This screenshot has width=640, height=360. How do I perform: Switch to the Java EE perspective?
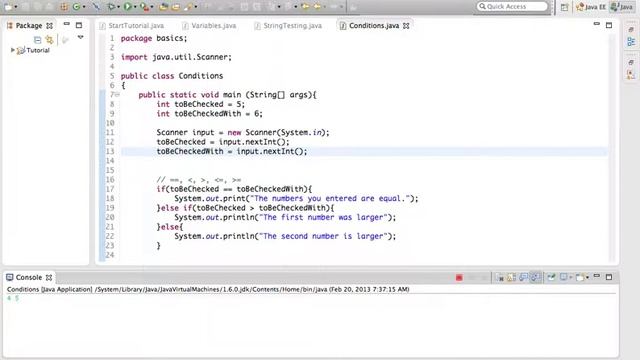pyautogui.click(x=591, y=7)
